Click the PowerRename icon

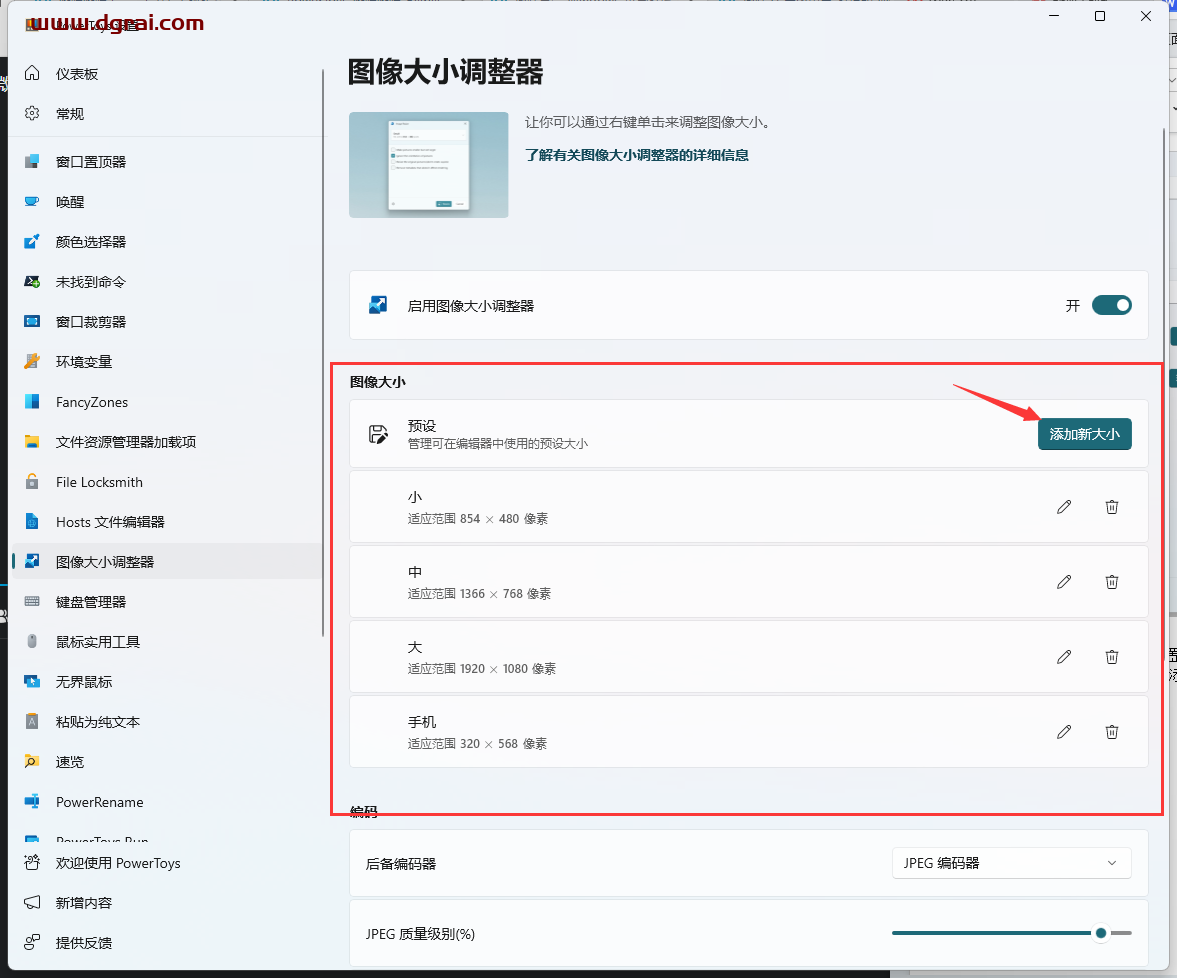coord(32,802)
